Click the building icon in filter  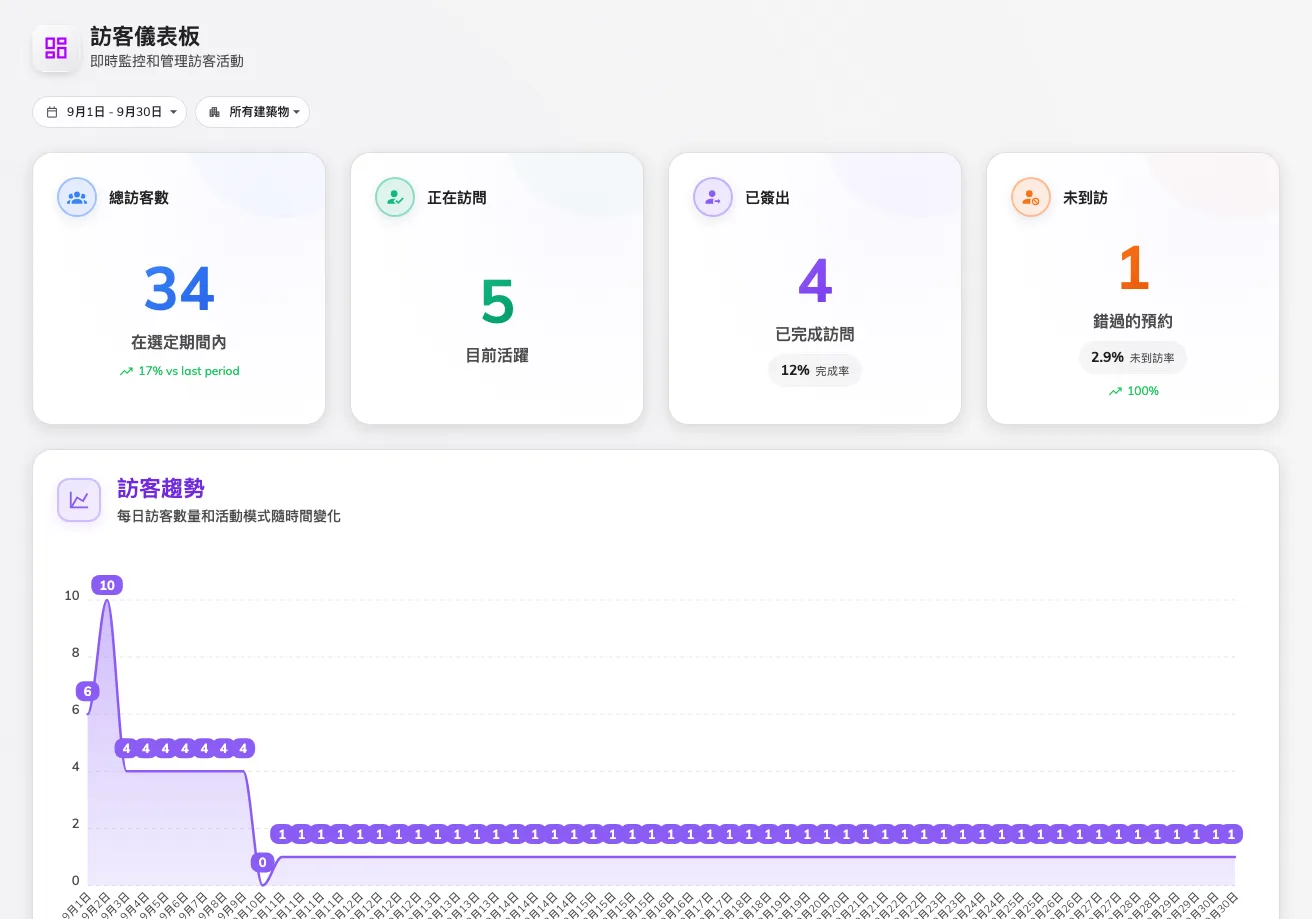[x=214, y=112]
